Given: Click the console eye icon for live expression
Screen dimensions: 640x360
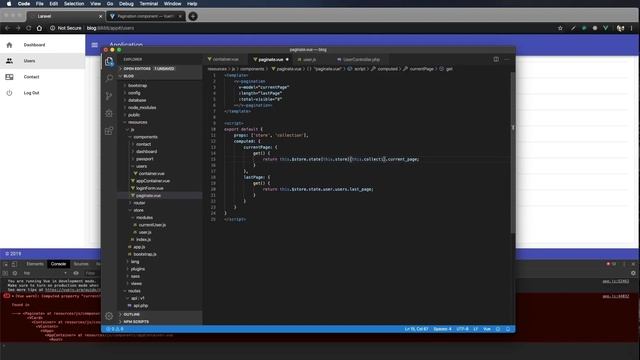Looking at the screenshot, I should [x=76, y=273].
